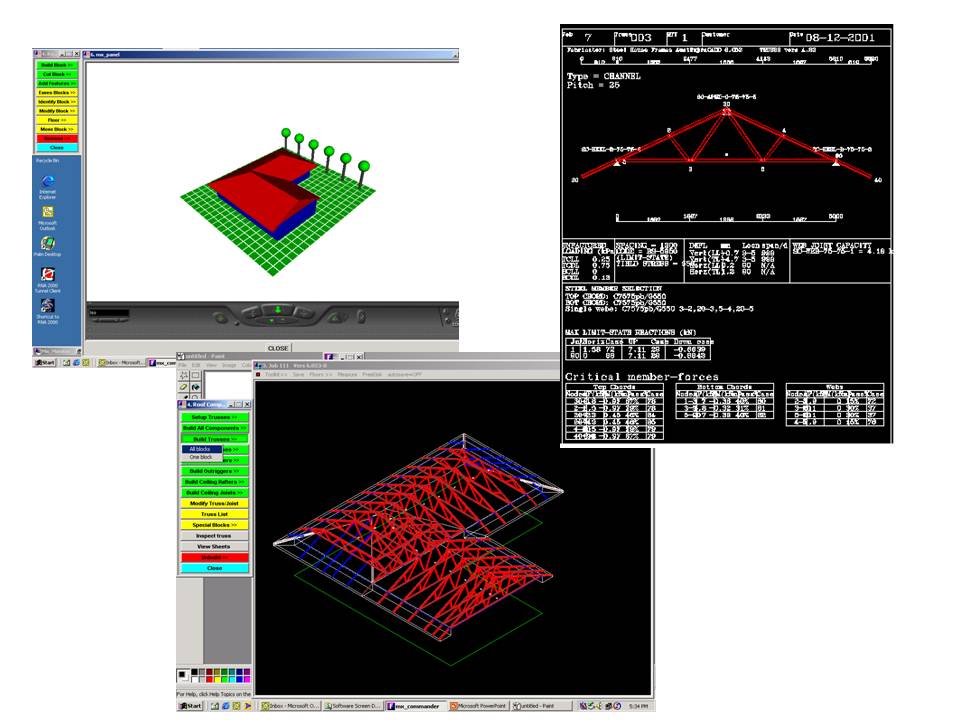960x720 pixels.
Task: Open Modify Block submenu
Action: [x=57, y=111]
